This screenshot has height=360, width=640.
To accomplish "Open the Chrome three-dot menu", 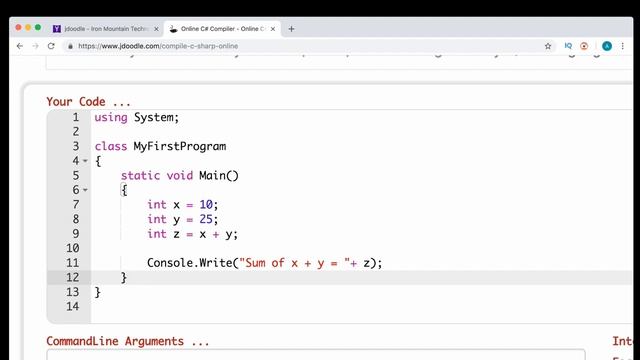I will (x=622, y=46).
